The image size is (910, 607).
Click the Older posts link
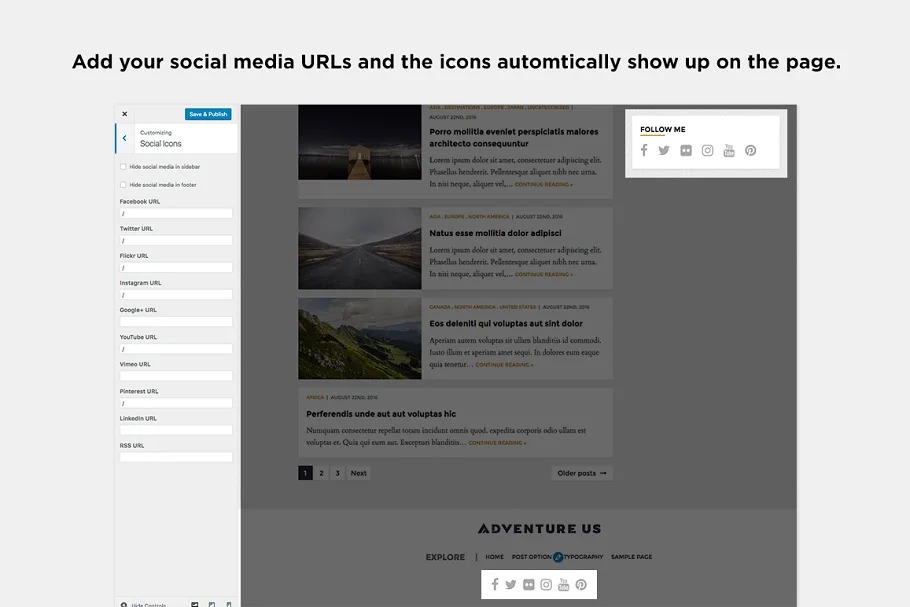[x=581, y=473]
